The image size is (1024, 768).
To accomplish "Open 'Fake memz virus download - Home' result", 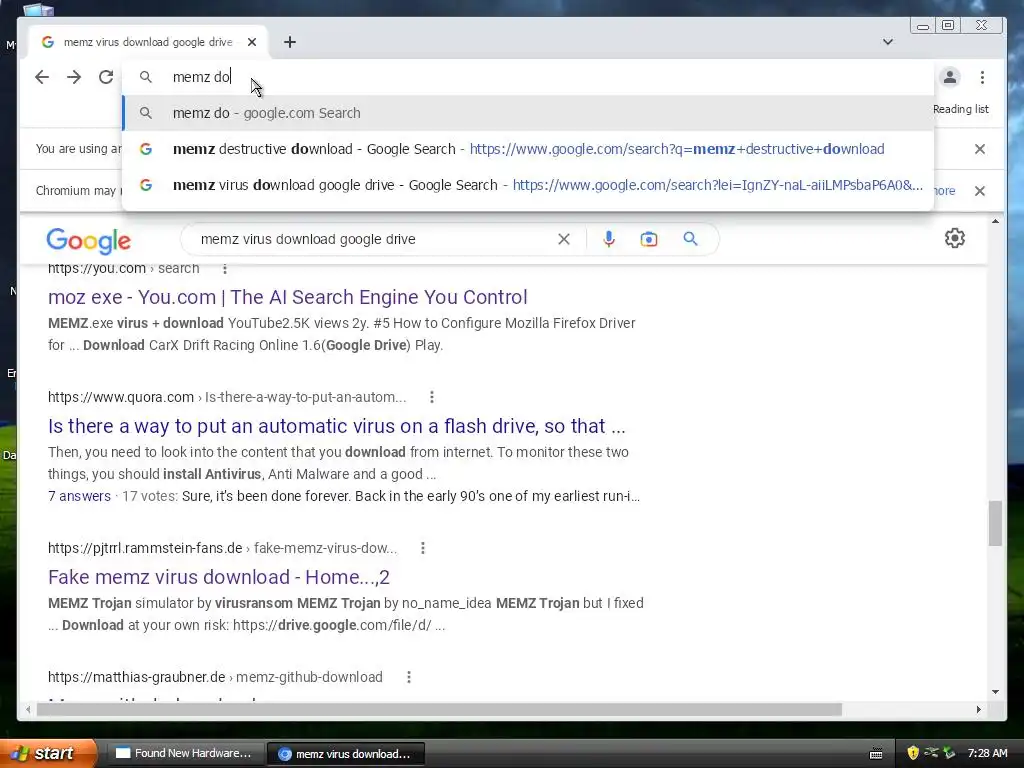I will point(219,577).
